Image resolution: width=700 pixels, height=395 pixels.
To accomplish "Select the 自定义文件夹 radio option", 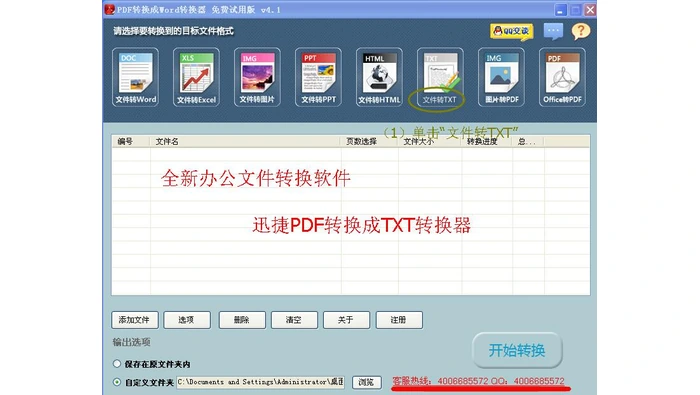I will [117, 382].
